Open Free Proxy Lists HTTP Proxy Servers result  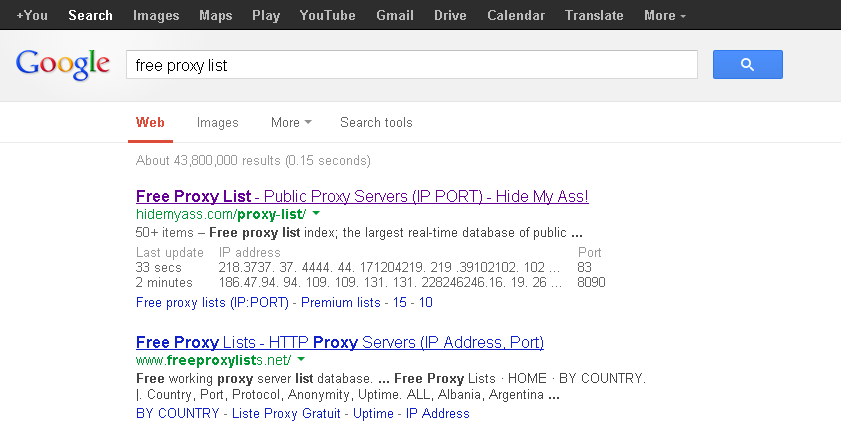pyautogui.click(x=340, y=342)
